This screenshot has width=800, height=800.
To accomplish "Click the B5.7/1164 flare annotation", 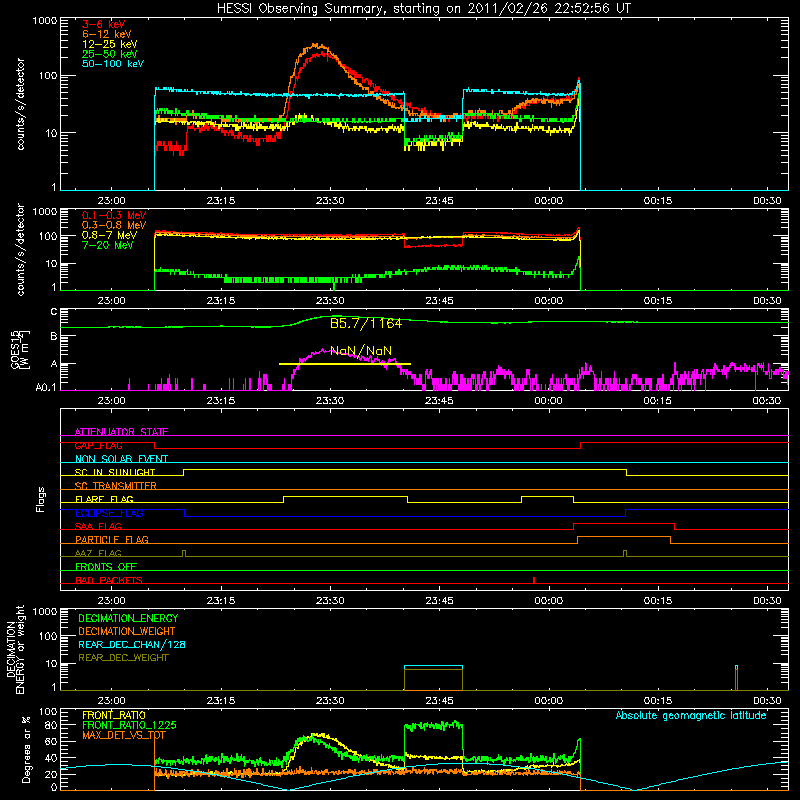I will click(x=366, y=323).
